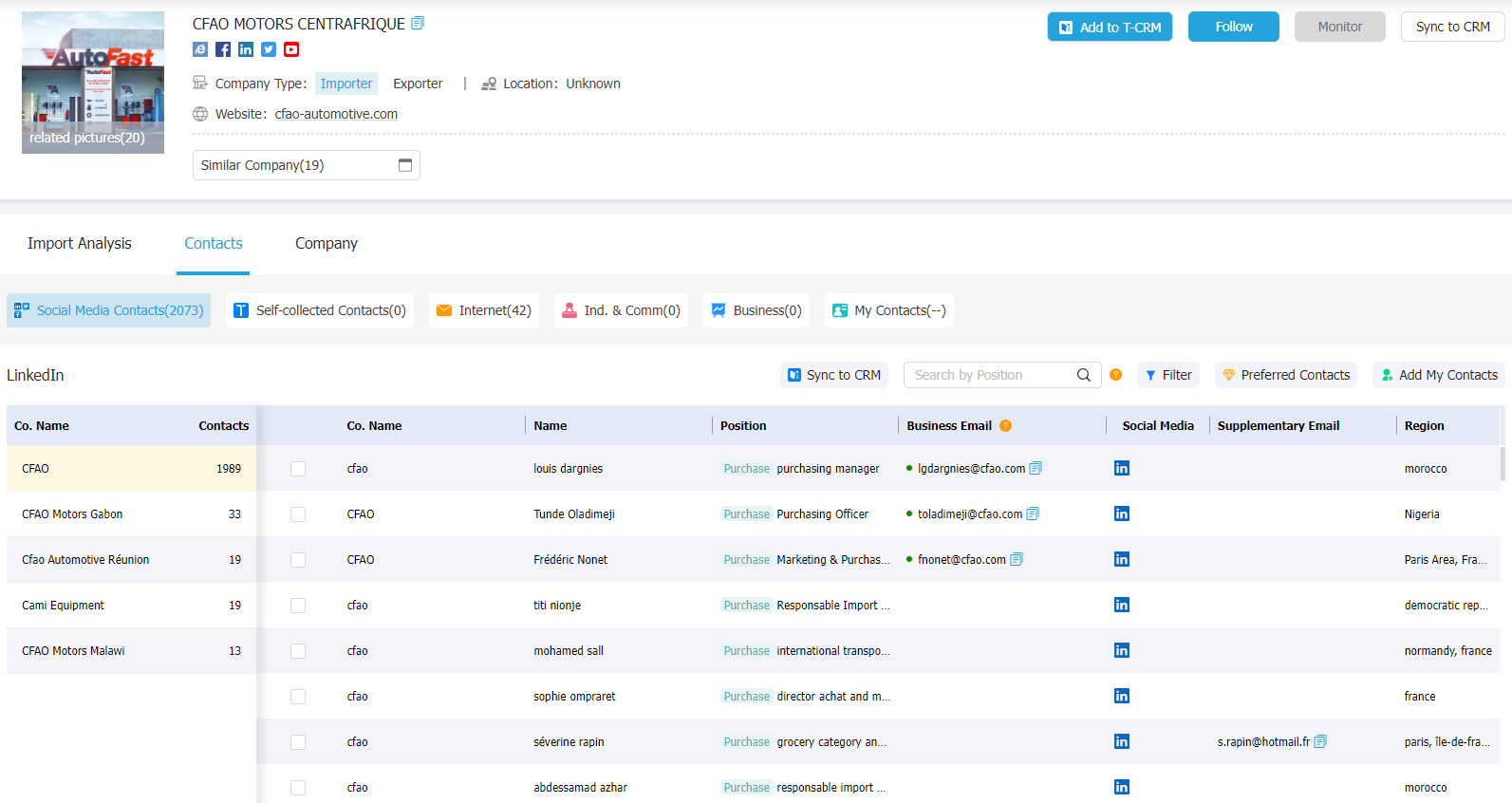The width and height of the screenshot is (1512, 803).
Task: Open Tunde Oladimeji's LinkedIn profile icon
Action: point(1122,514)
